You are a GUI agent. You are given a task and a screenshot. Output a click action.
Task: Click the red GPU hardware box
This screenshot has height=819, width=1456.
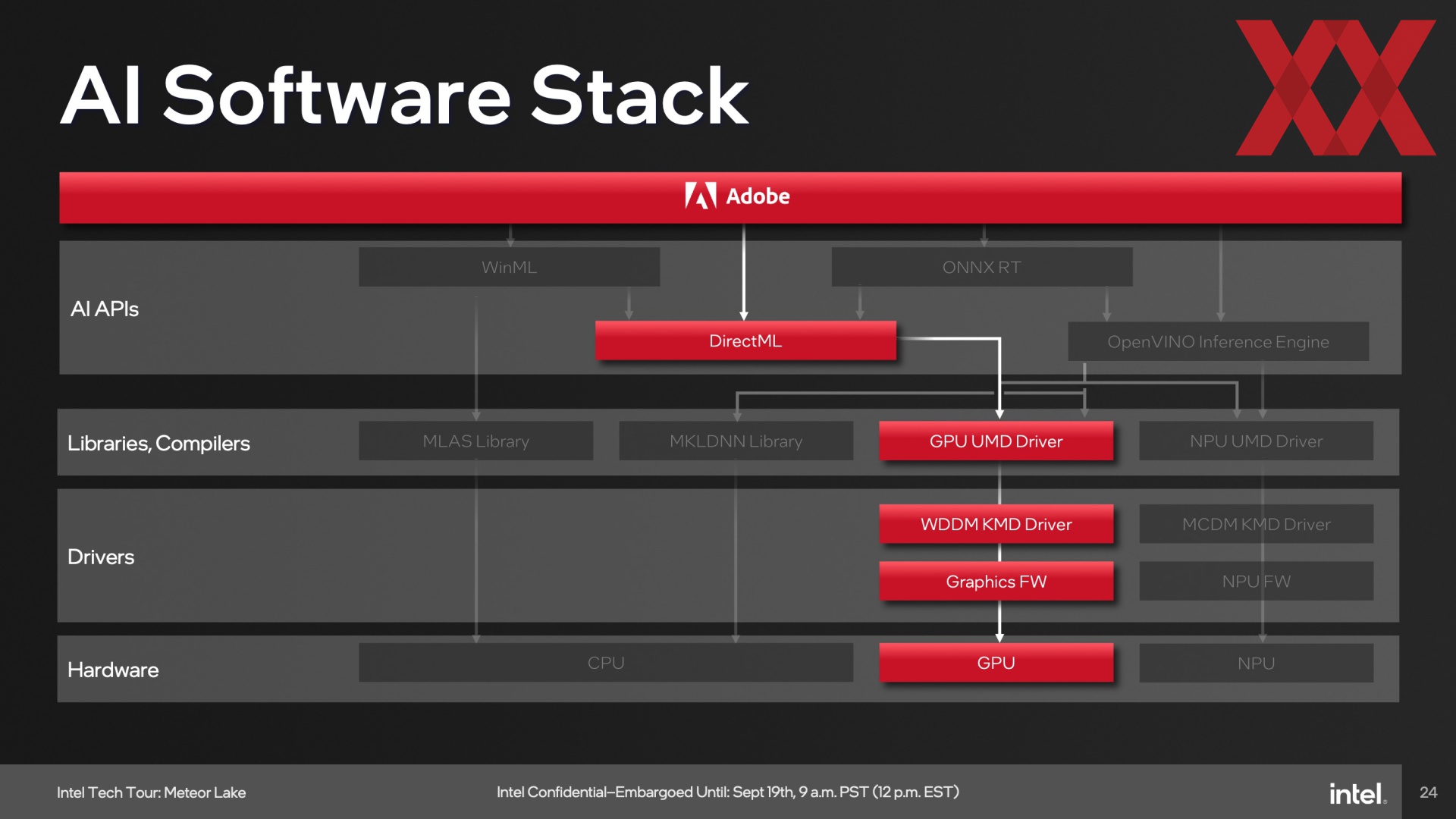tap(996, 663)
